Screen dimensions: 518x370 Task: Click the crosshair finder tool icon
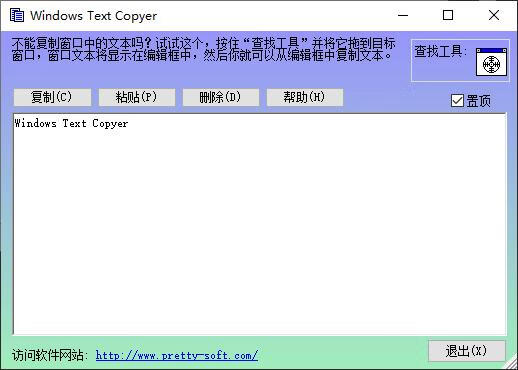click(x=491, y=62)
